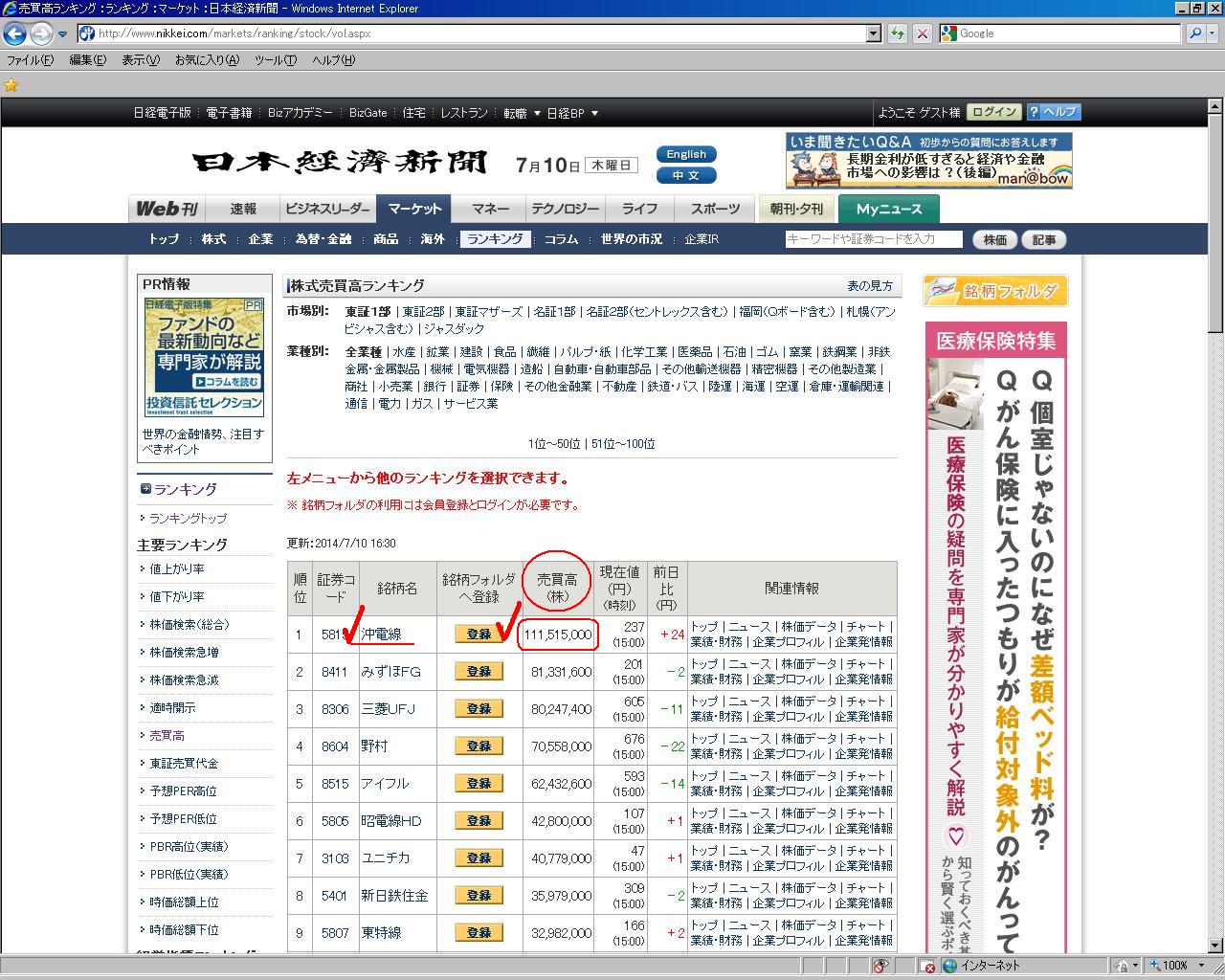Open the recent pages dropdown arrow
The height and width of the screenshot is (980, 1225).
click(62, 33)
